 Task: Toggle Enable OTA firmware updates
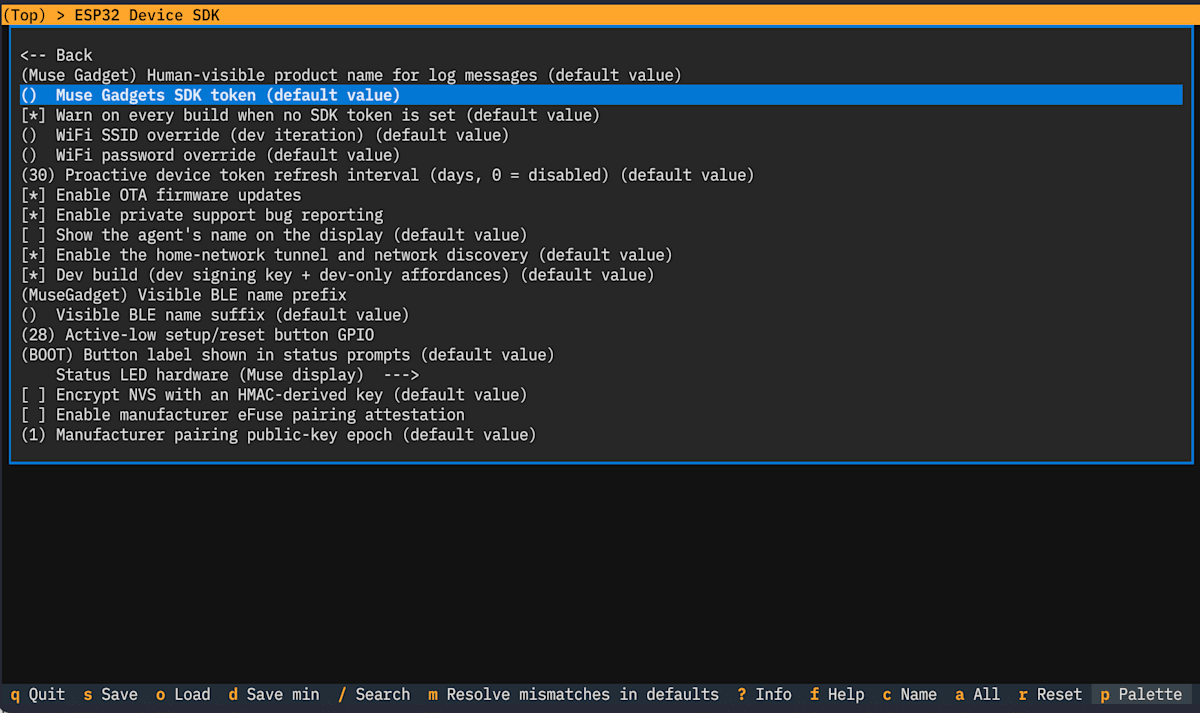(x=161, y=195)
